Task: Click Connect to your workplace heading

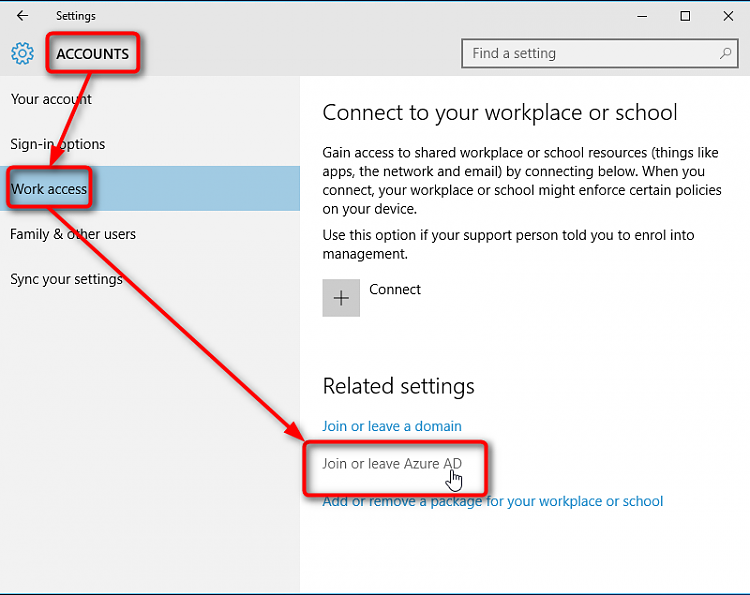Action: pos(500,113)
